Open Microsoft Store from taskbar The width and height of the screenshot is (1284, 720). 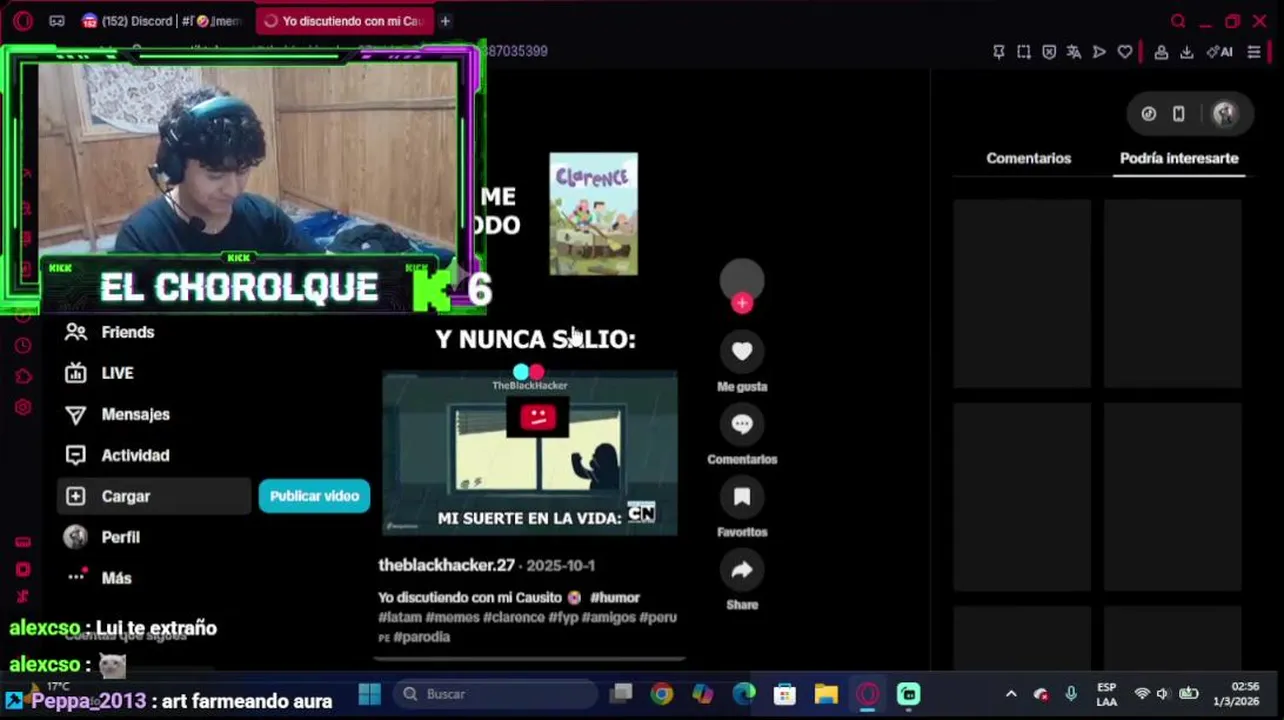(x=785, y=694)
